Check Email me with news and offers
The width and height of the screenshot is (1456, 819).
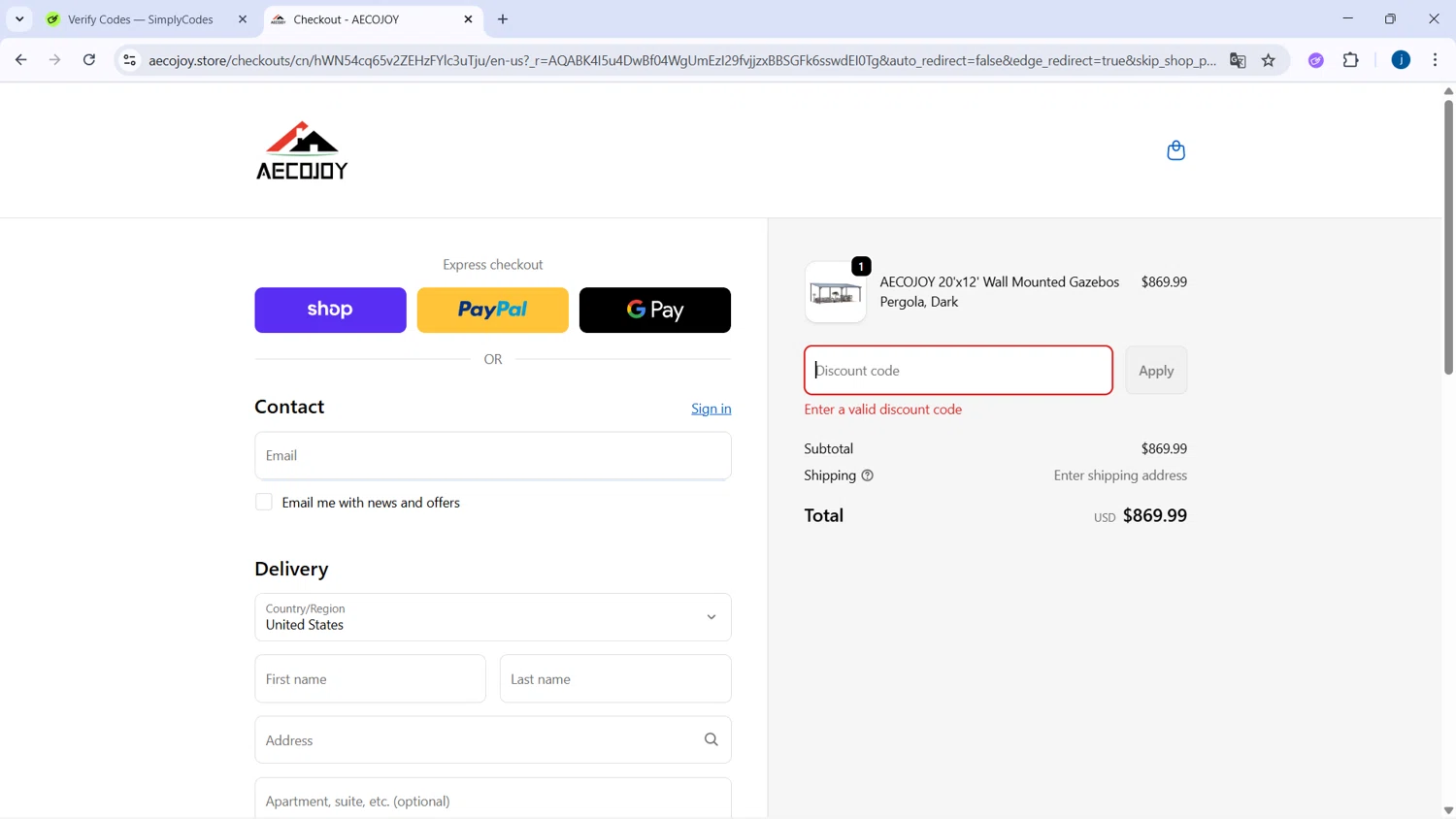(x=264, y=502)
